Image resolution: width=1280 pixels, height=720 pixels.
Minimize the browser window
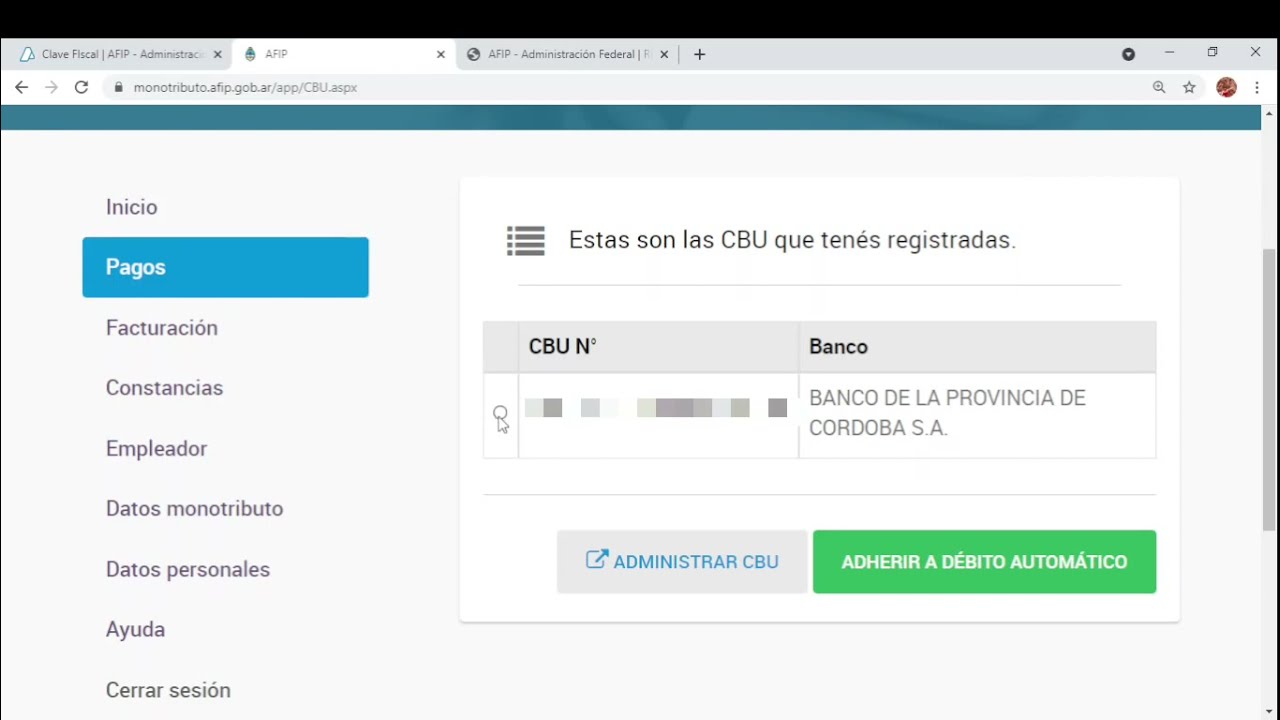coord(1169,52)
